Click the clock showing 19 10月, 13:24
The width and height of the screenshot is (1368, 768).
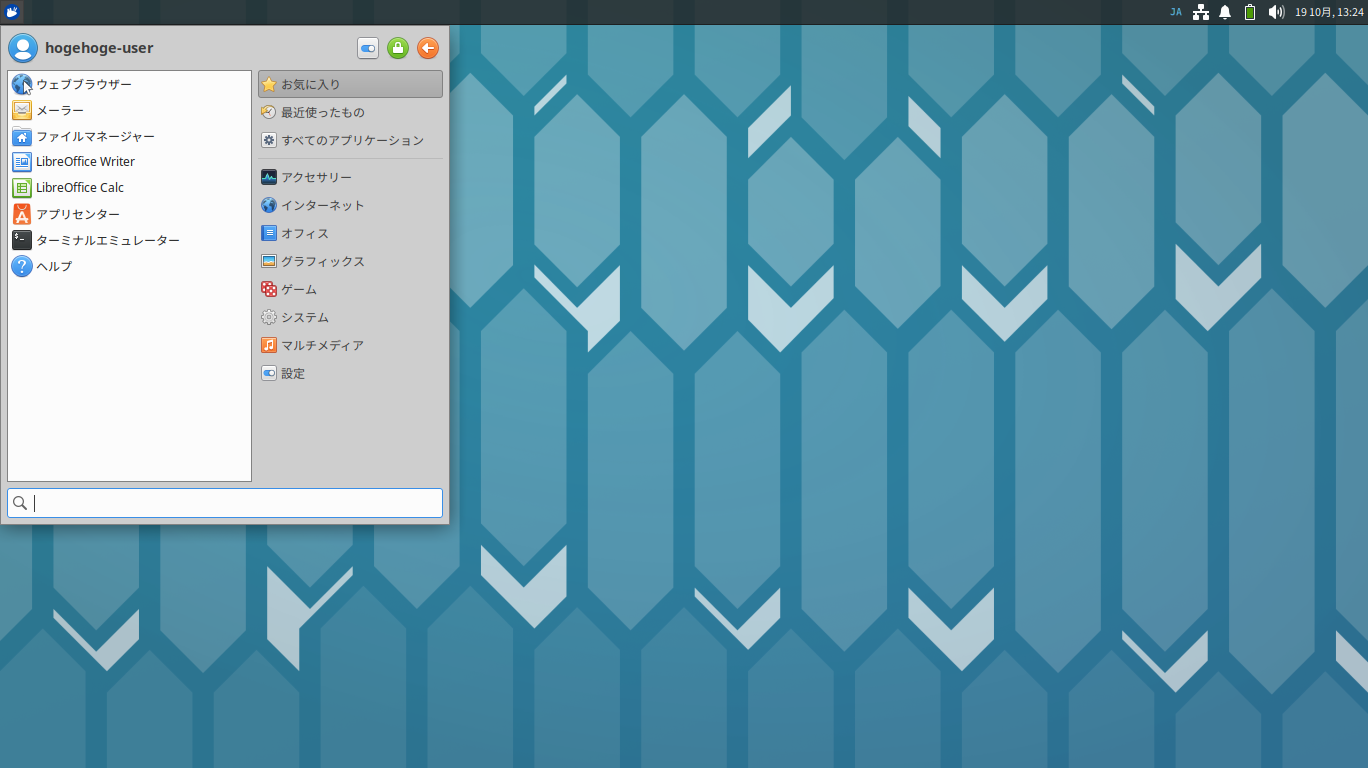click(1329, 12)
